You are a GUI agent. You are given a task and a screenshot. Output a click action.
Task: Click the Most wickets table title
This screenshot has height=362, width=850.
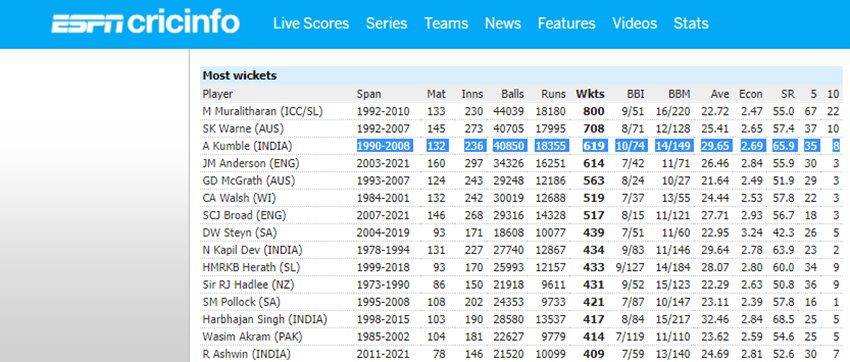click(x=239, y=76)
